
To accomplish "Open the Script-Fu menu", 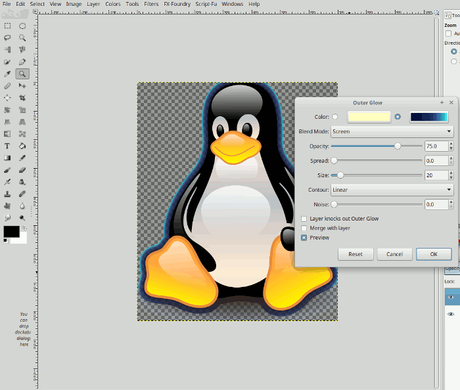I will 206,4.
